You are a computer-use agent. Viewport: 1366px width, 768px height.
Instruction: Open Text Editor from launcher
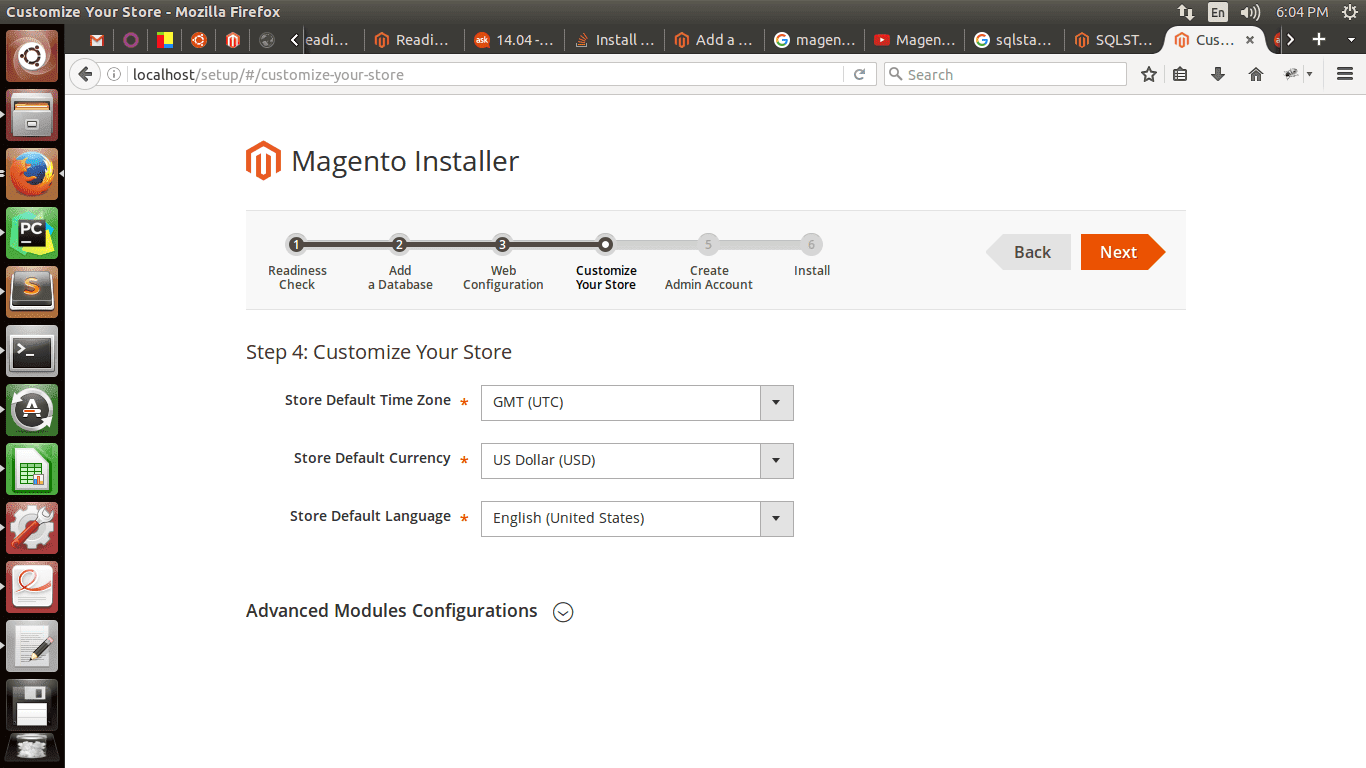click(x=32, y=646)
